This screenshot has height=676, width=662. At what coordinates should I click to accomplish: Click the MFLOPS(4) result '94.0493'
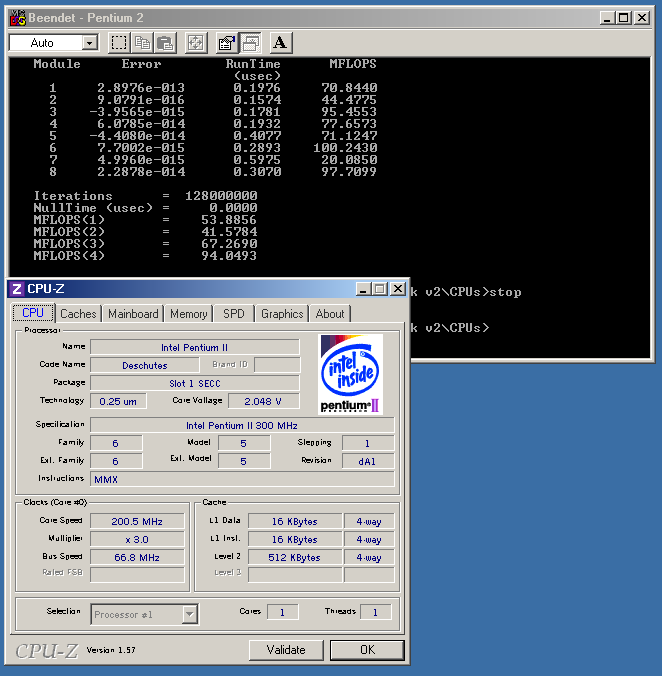point(229,256)
